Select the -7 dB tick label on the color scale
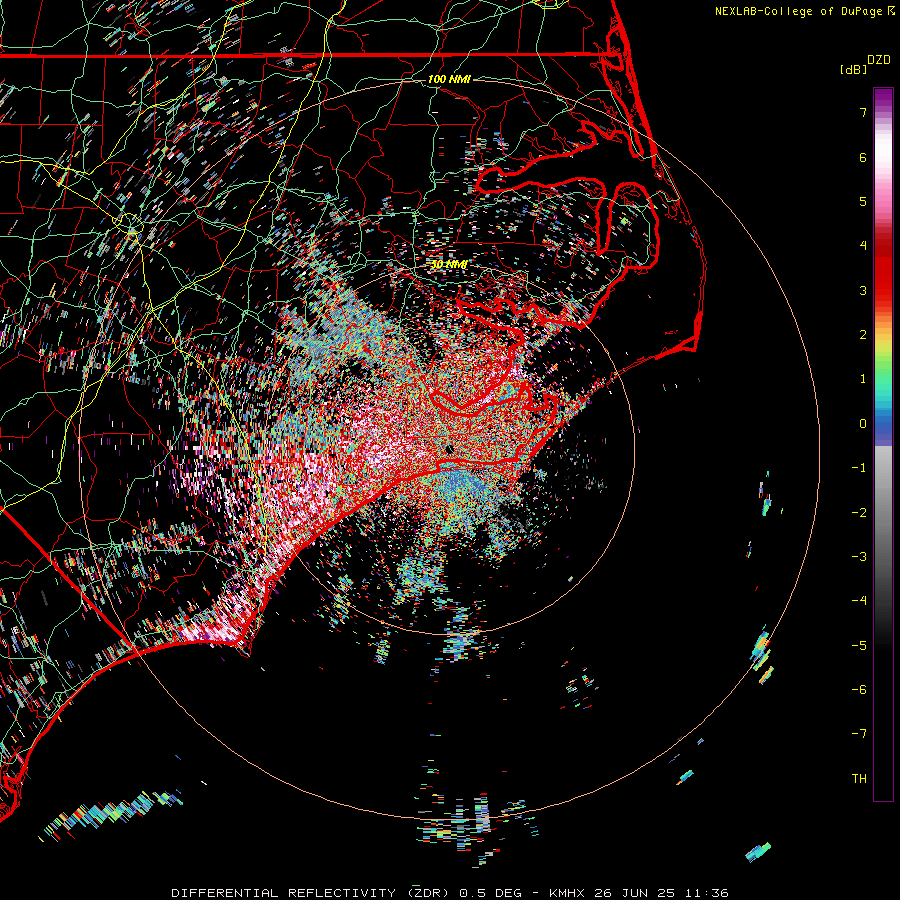This screenshot has width=900, height=900. point(859,734)
